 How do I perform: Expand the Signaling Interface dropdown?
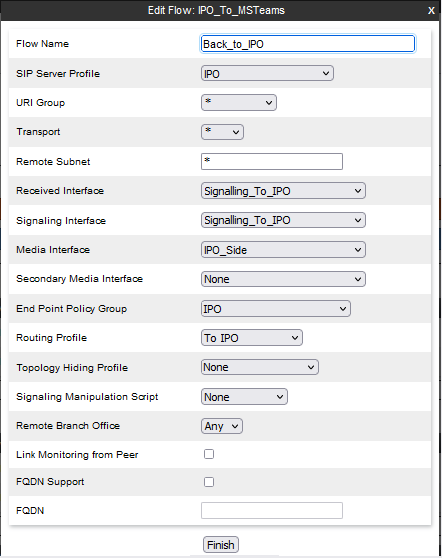point(283,220)
